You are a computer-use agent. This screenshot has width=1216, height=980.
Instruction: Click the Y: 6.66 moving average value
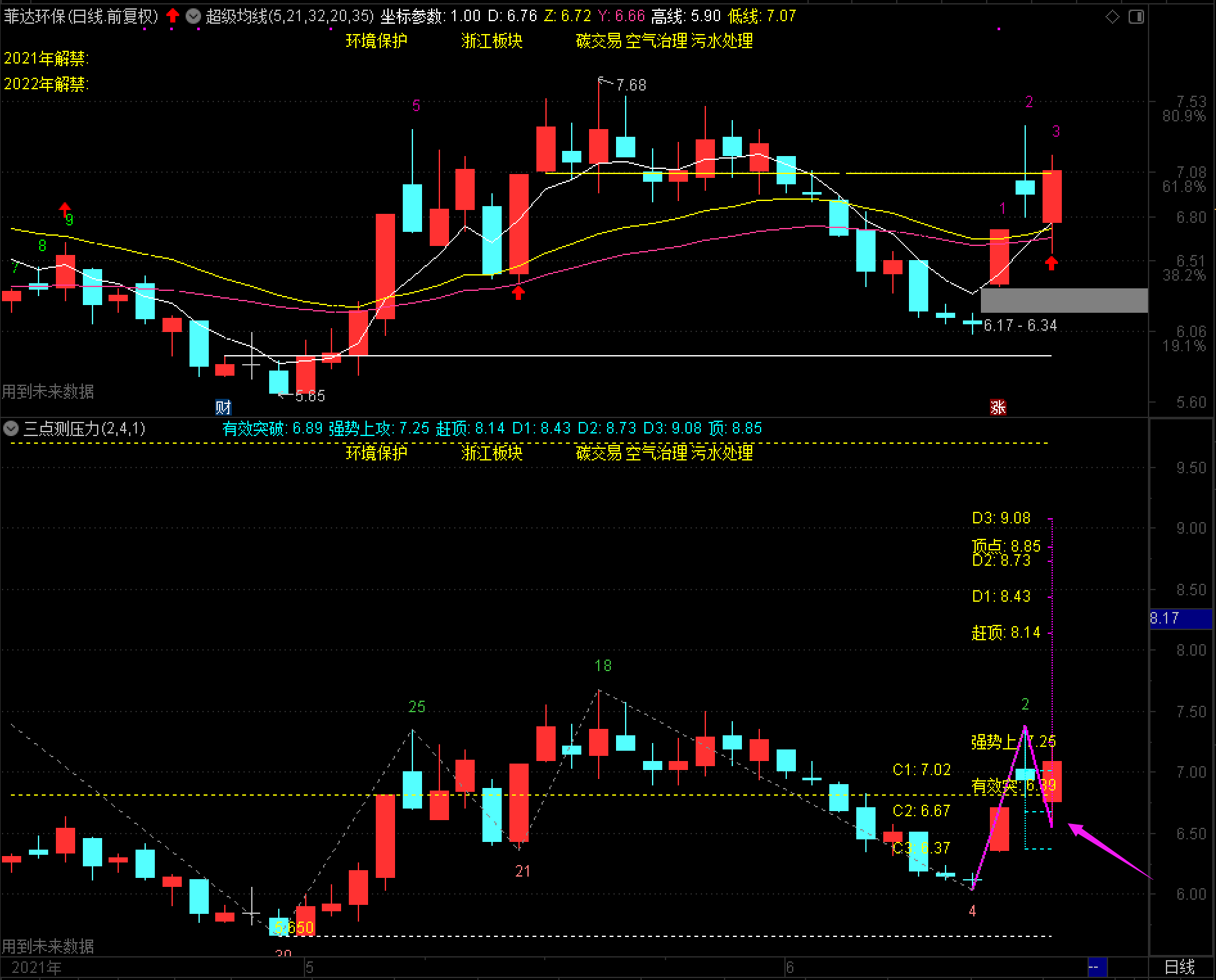621,16
